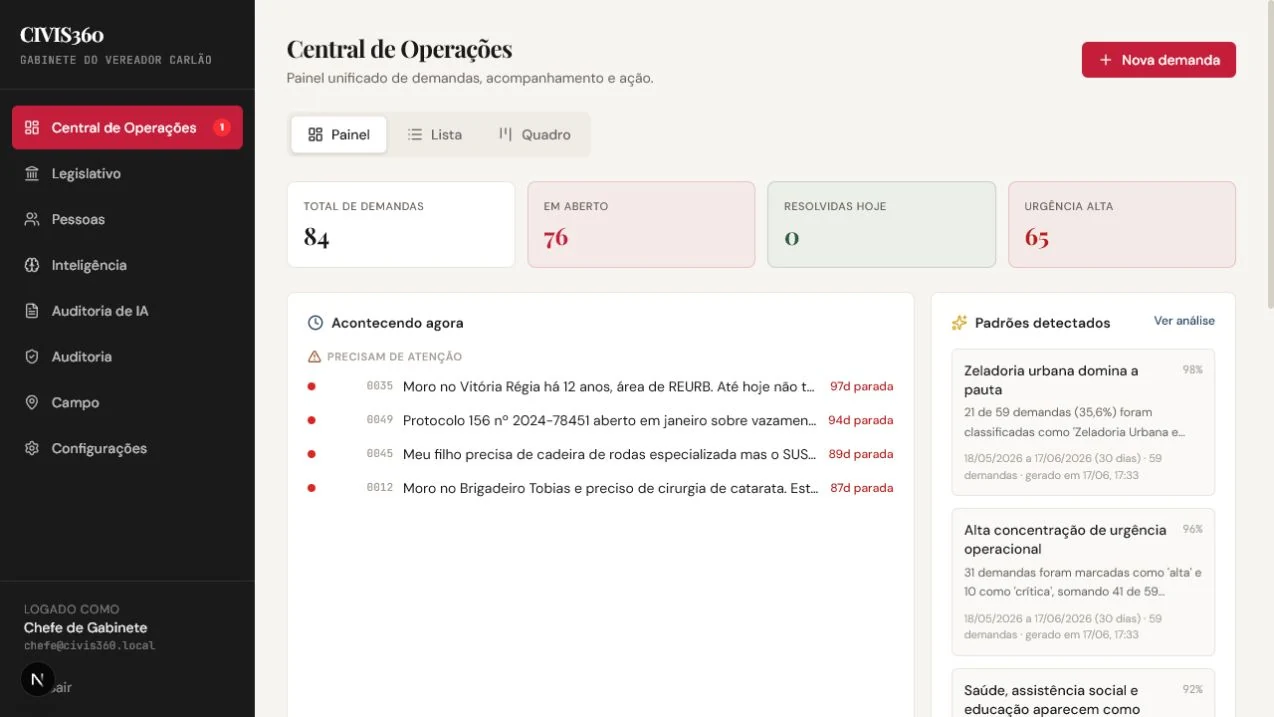Click the demand number 0049
Screen dimensions: 1274x717
[x=380, y=420]
